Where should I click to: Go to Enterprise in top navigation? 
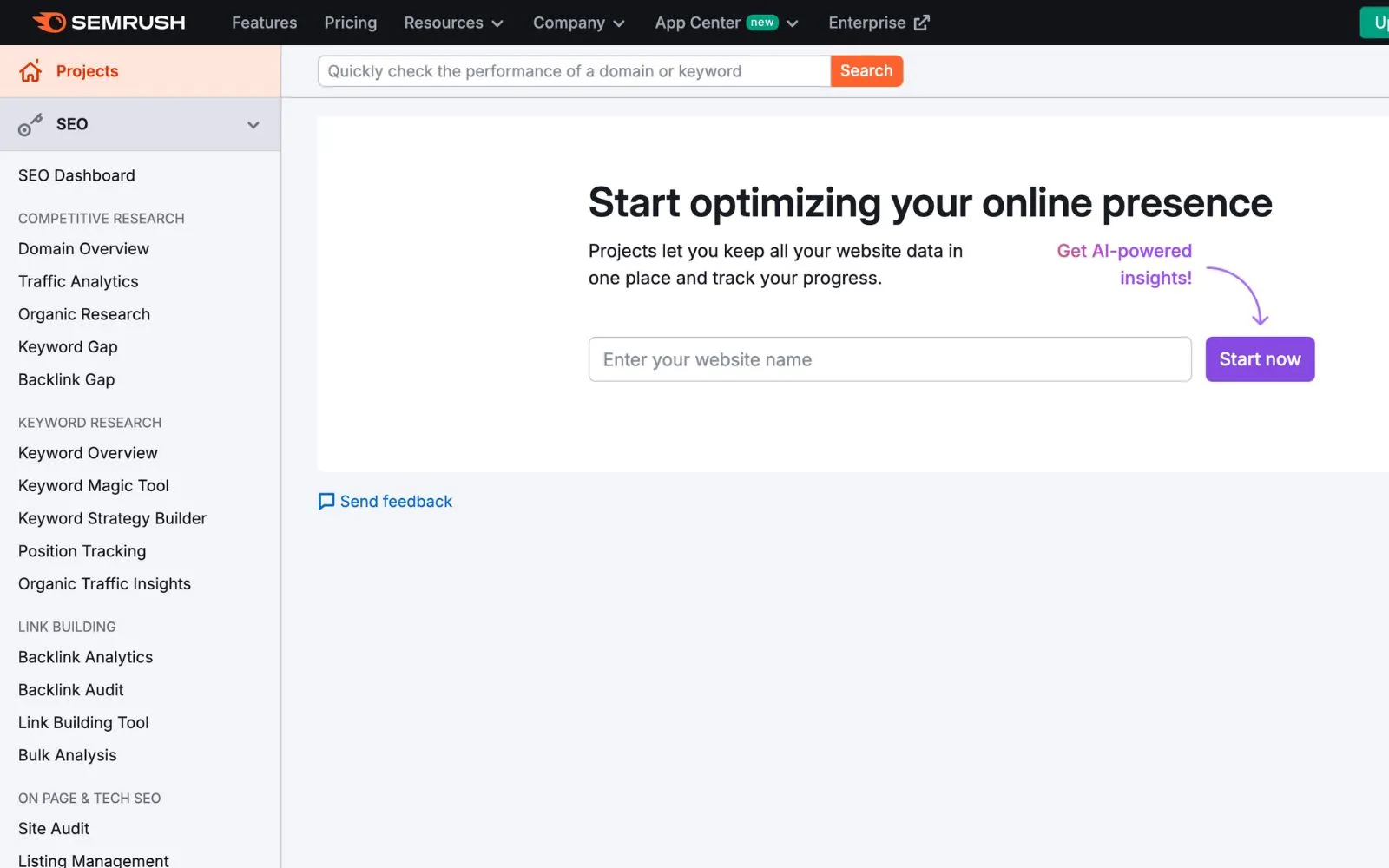click(879, 23)
